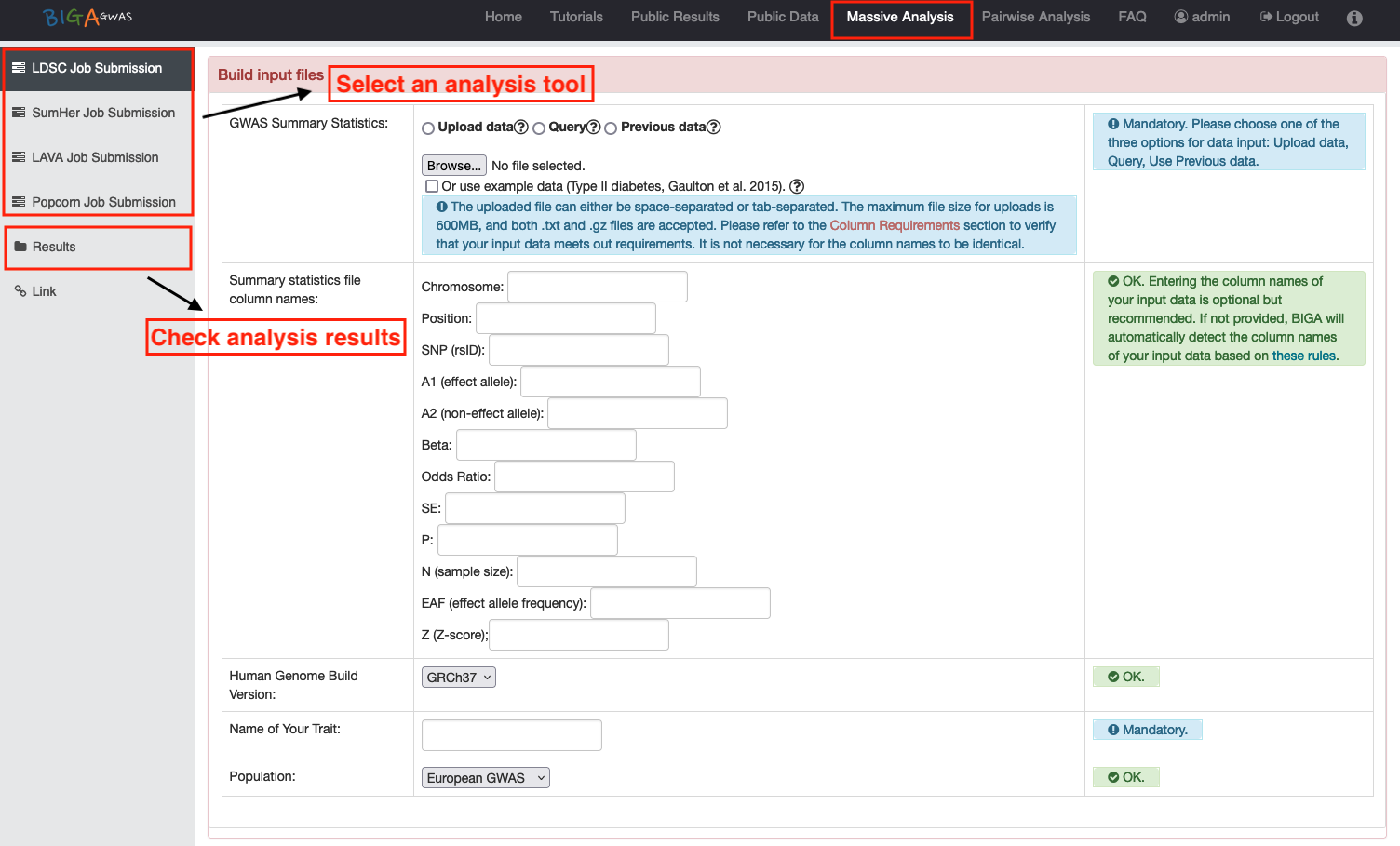Click help icon next to Query
The image size is (1400, 846).
[594, 128]
